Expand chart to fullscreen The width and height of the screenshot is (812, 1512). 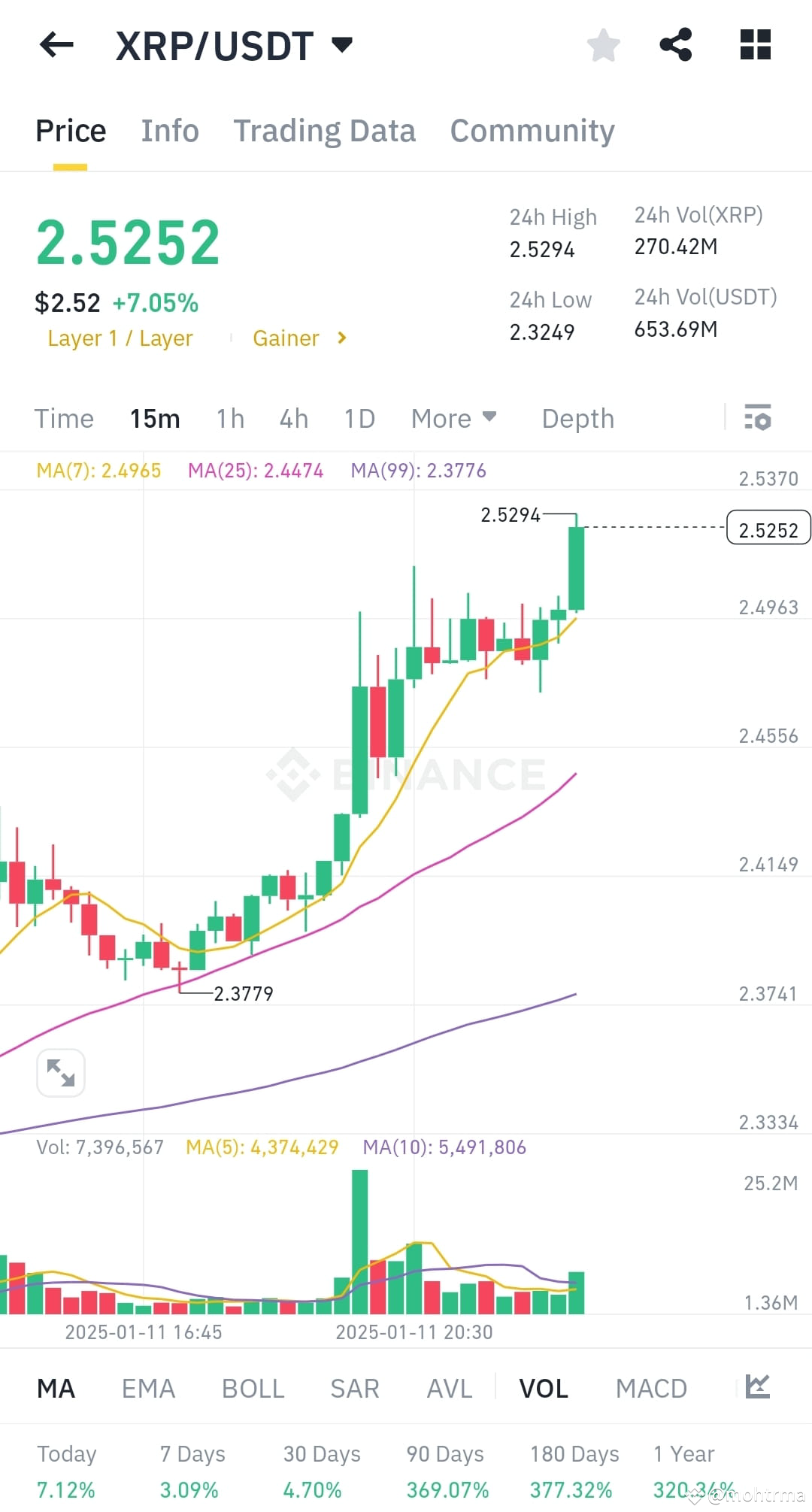tap(60, 1073)
